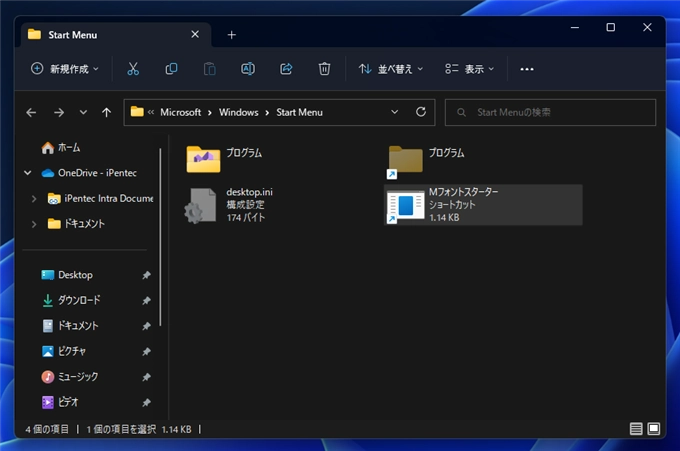This screenshot has height=451, width=680.
Task: Open the three-dots more options menu
Action: coord(527,69)
